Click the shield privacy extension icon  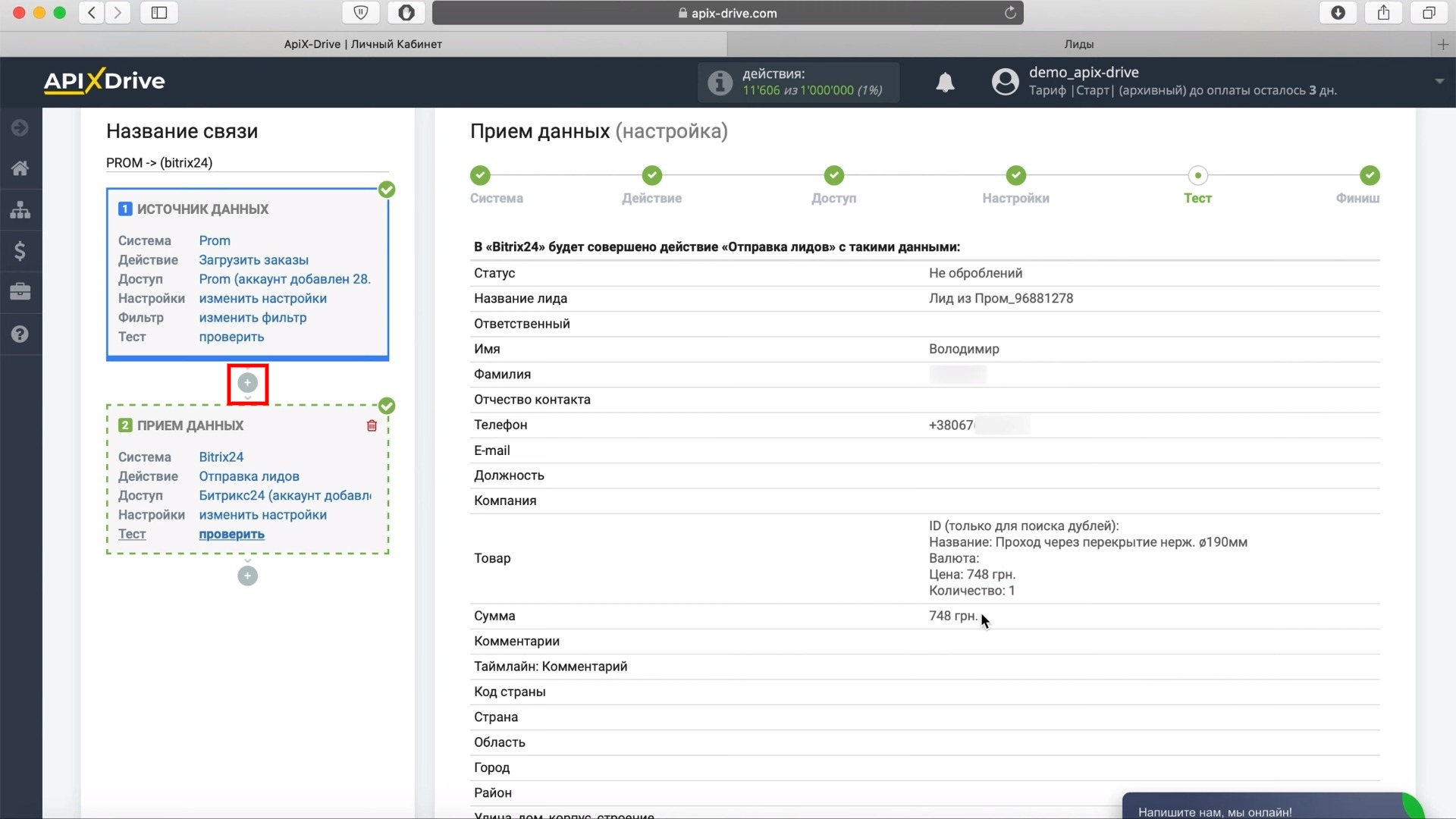coord(361,13)
